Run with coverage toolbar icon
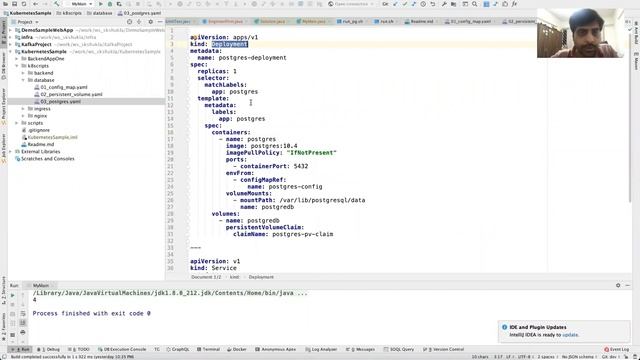This screenshot has width=640, height=360. (x=119, y=4)
